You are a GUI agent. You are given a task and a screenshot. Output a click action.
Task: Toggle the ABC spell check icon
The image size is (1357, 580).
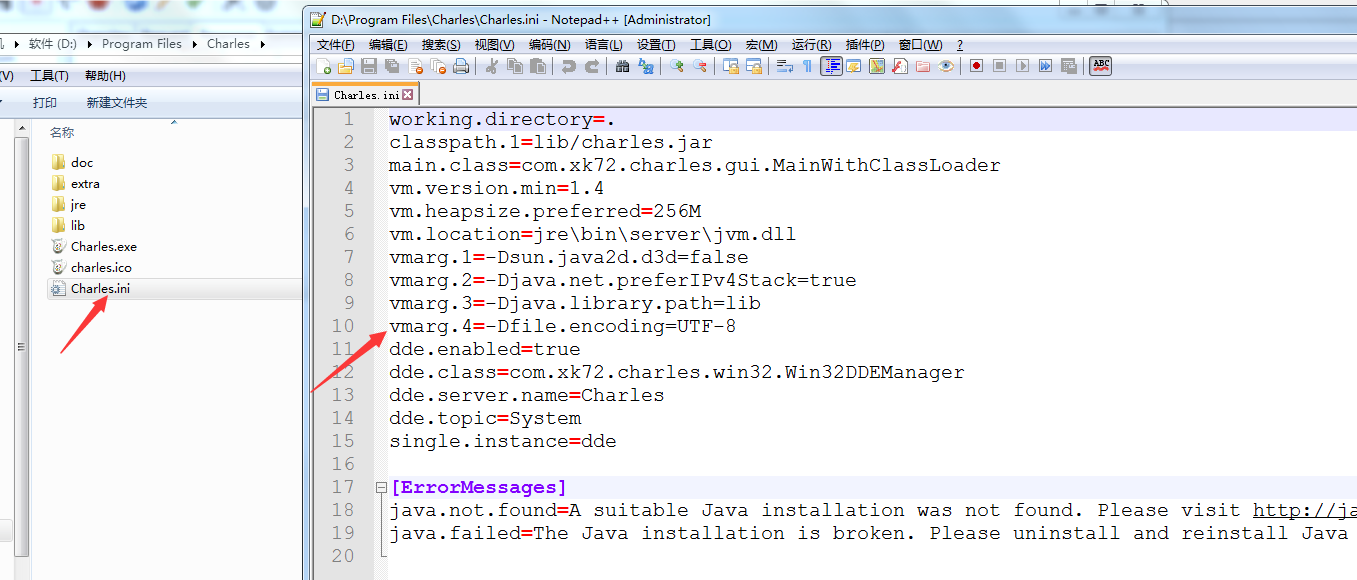tap(1101, 66)
